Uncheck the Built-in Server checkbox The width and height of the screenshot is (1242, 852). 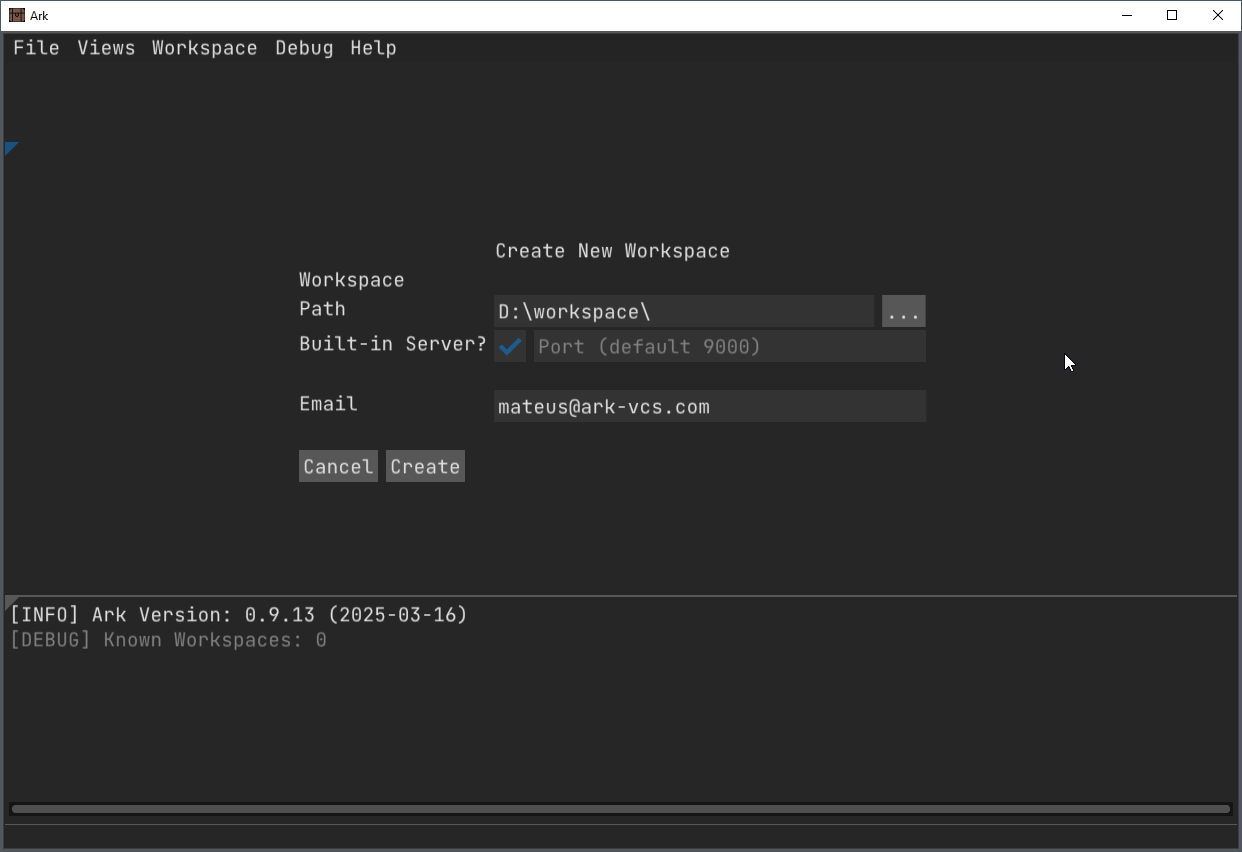click(x=510, y=347)
